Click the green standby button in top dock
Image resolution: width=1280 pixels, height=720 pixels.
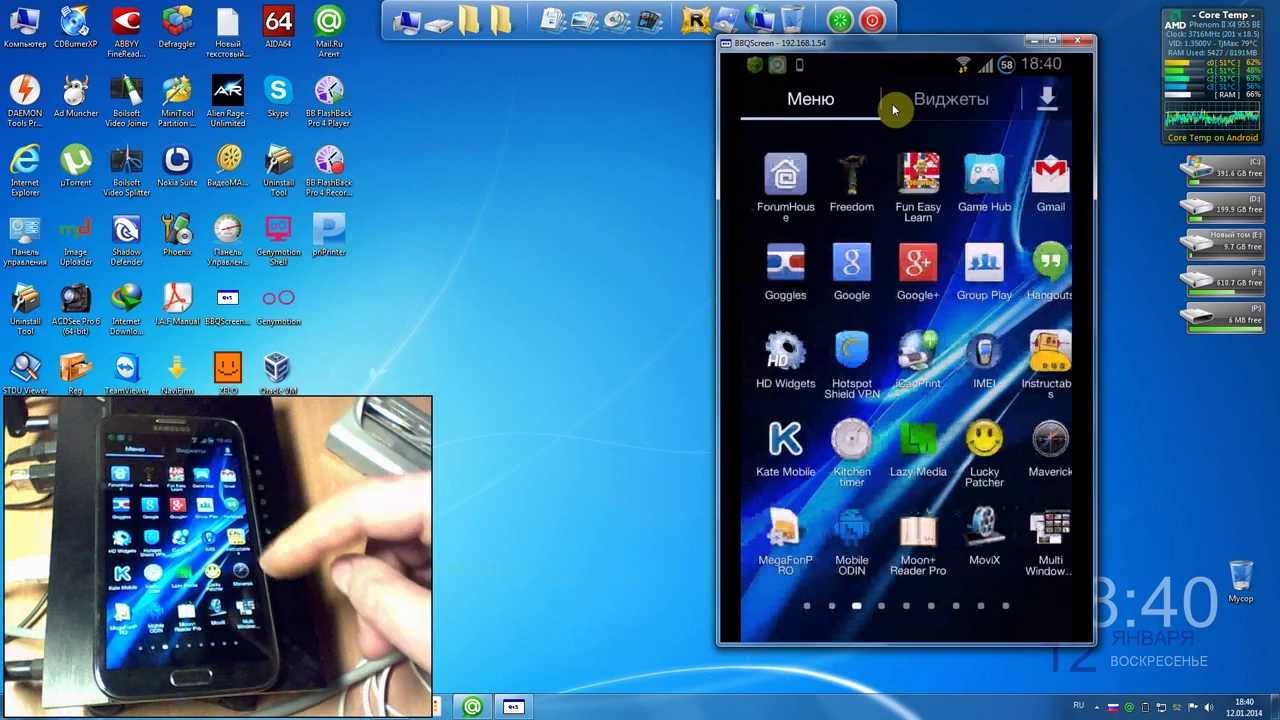click(840, 19)
